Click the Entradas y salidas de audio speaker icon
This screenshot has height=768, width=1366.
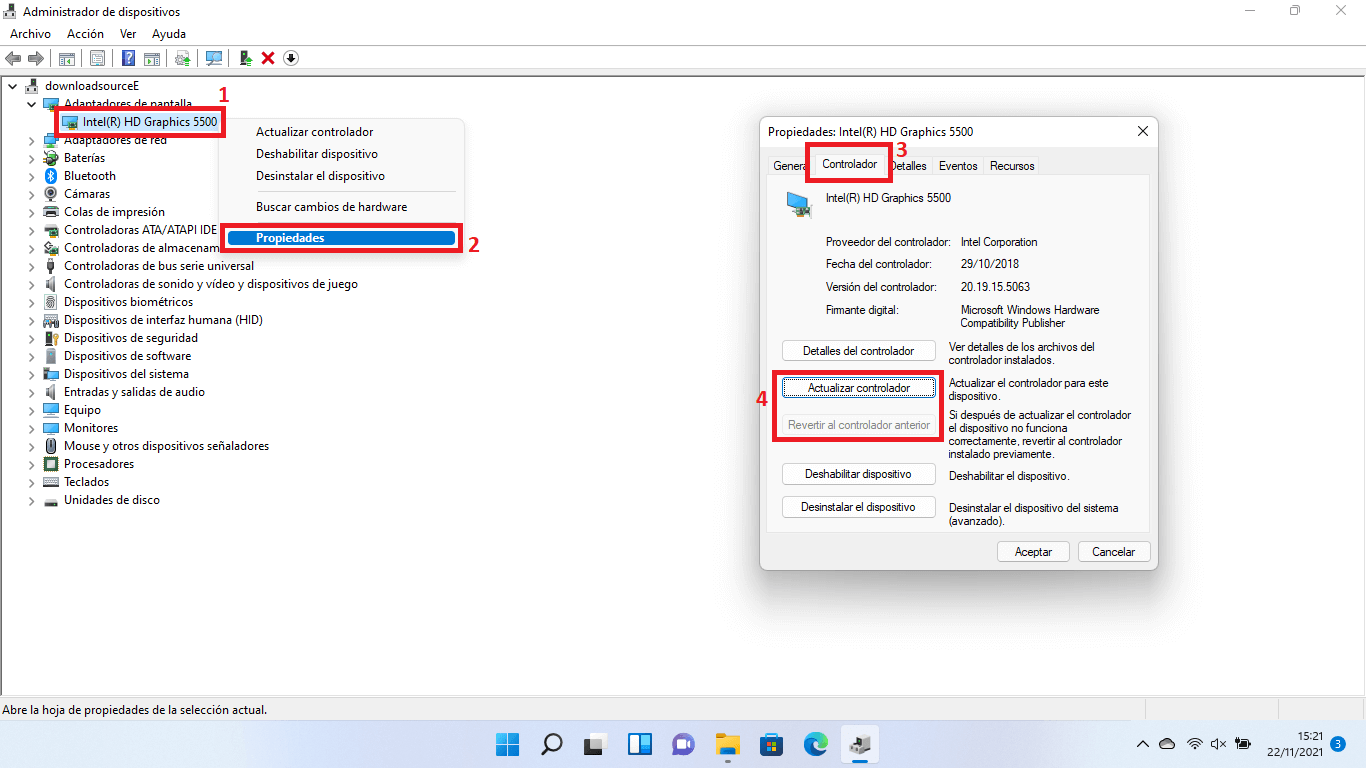pyautogui.click(x=52, y=392)
